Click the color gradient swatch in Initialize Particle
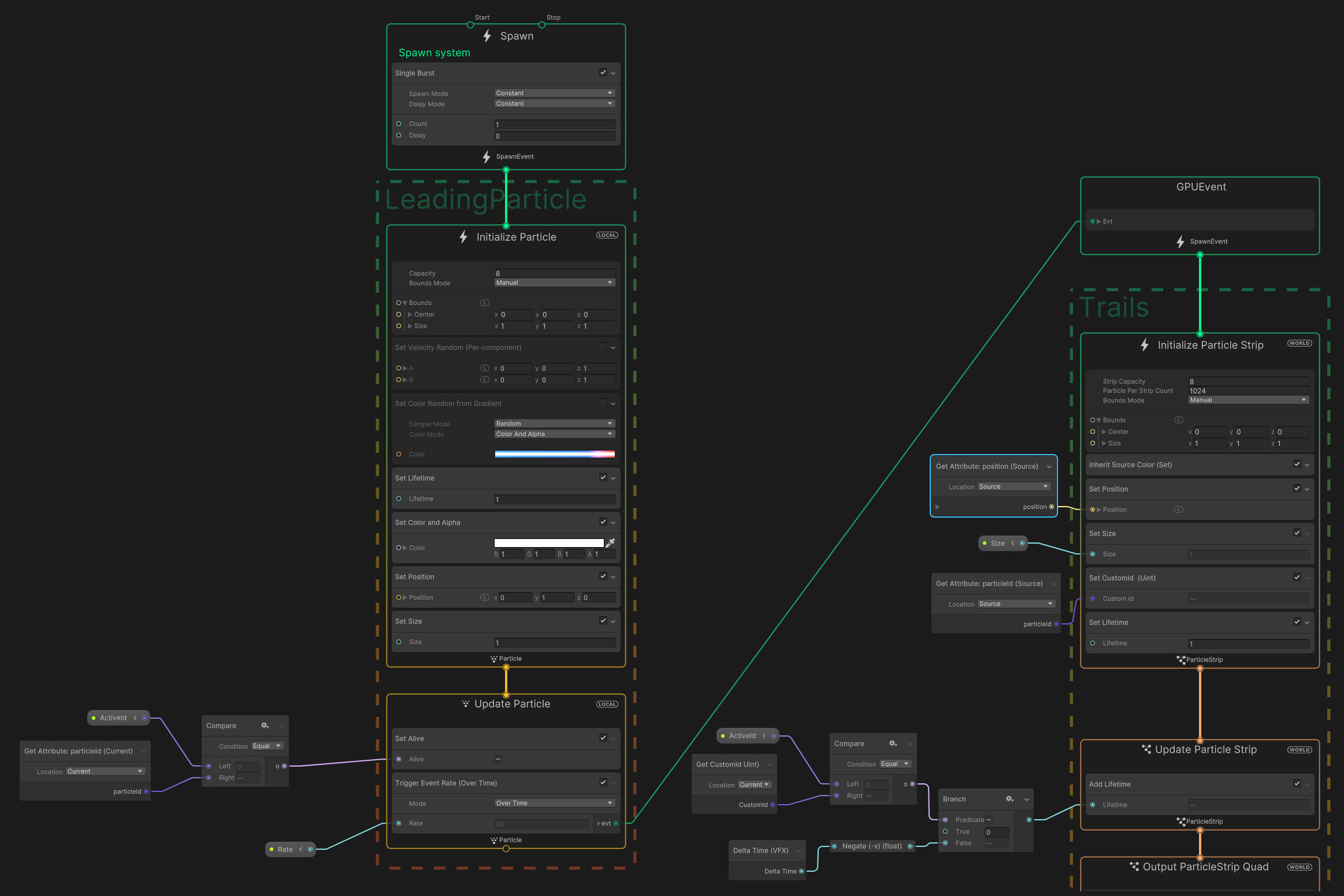The width and height of the screenshot is (1344, 896). click(554, 454)
